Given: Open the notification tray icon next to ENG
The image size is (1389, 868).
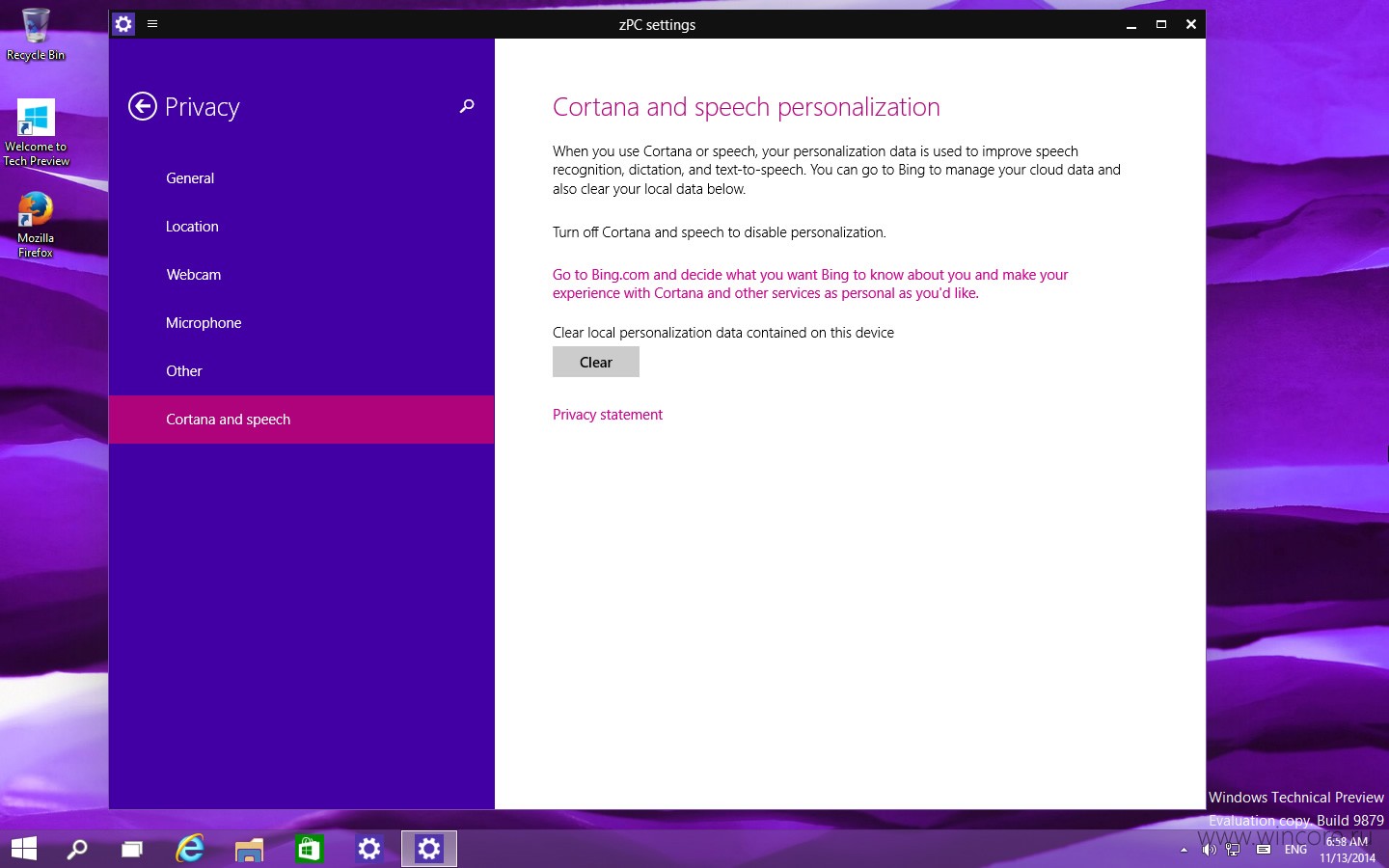Looking at the screenshot, I should 1264,850.
